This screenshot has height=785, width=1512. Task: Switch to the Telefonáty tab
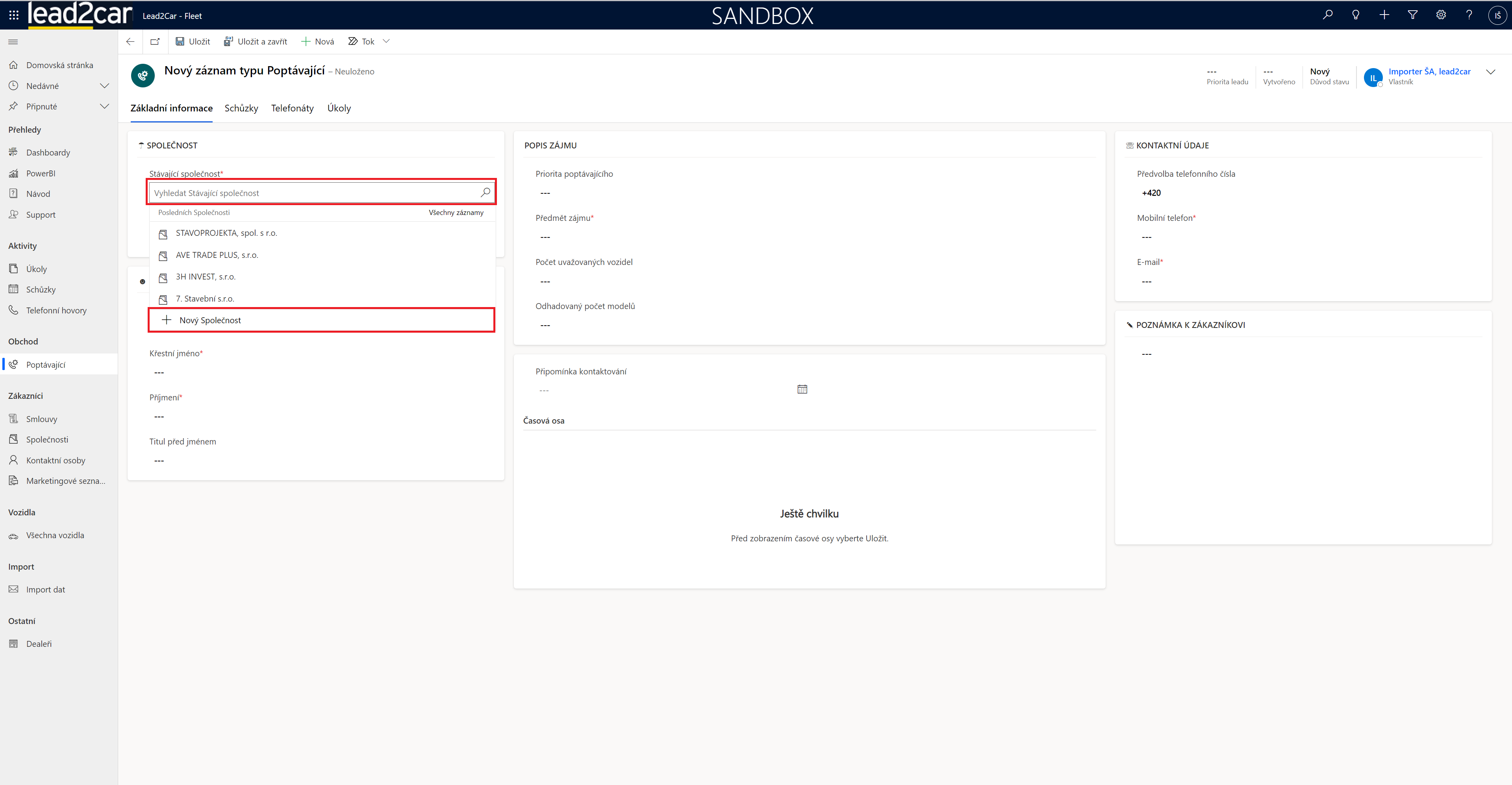[292, 108]
